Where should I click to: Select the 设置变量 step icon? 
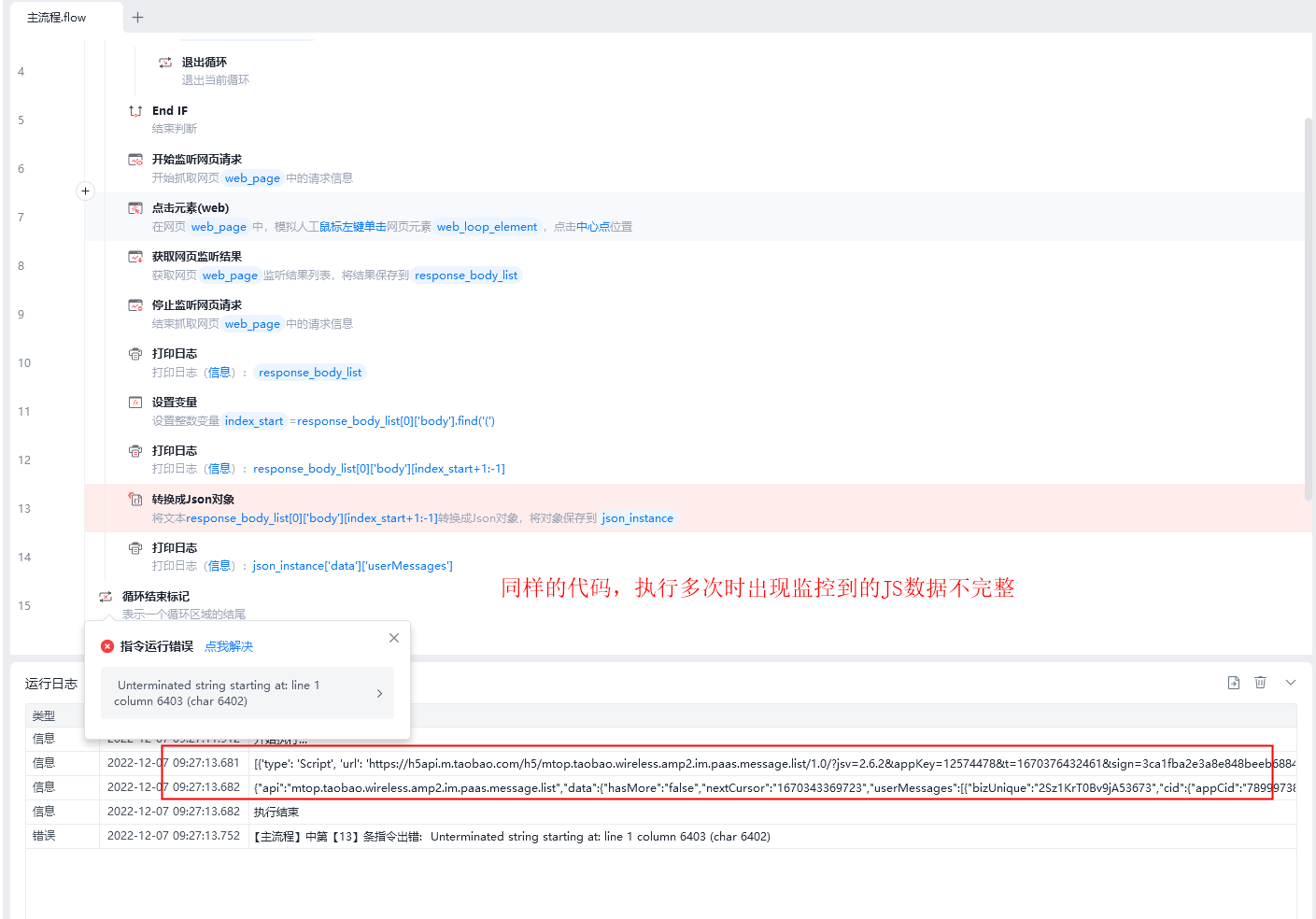135,403
